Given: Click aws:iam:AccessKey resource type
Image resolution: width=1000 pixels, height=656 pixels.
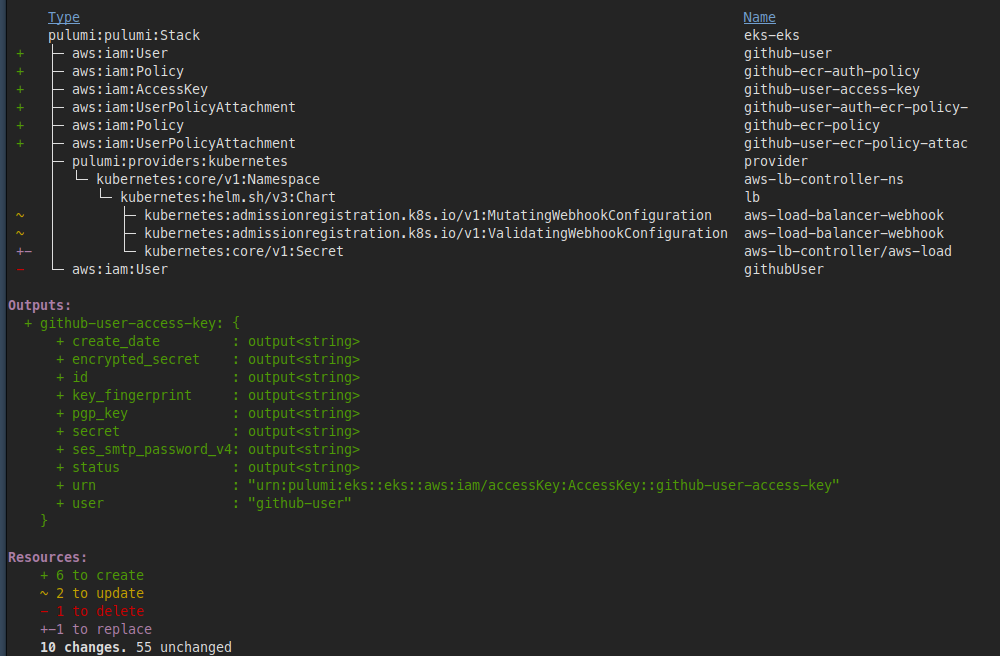Looking at the screenshot, I should [x=140, y=89].
